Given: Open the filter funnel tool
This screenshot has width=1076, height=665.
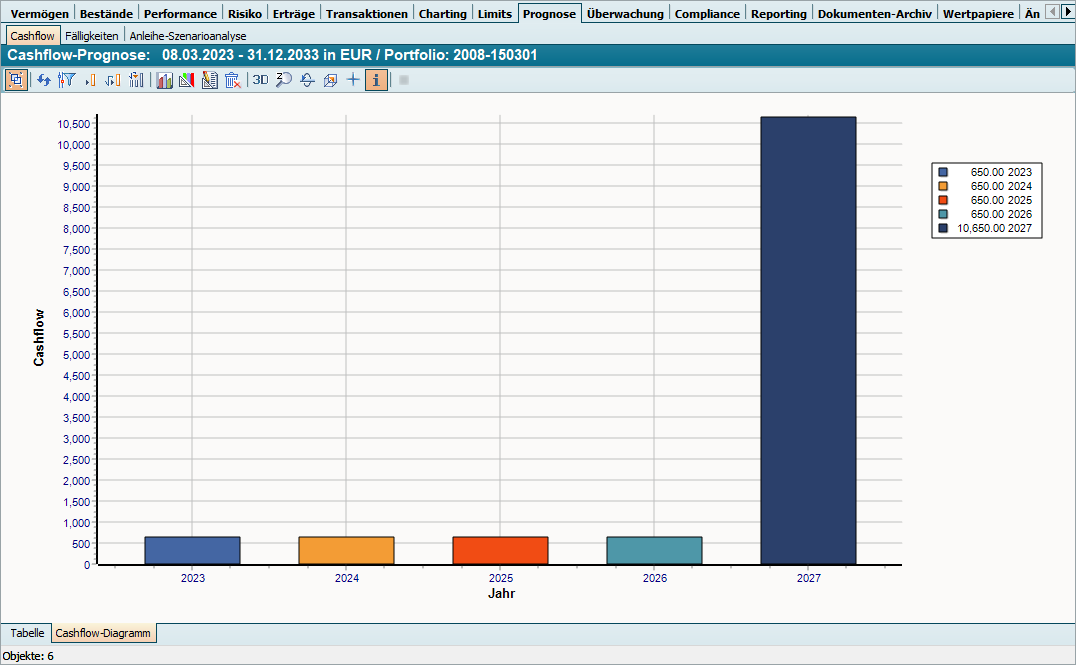Looking at the screenshot, I should tap(67, 80).
